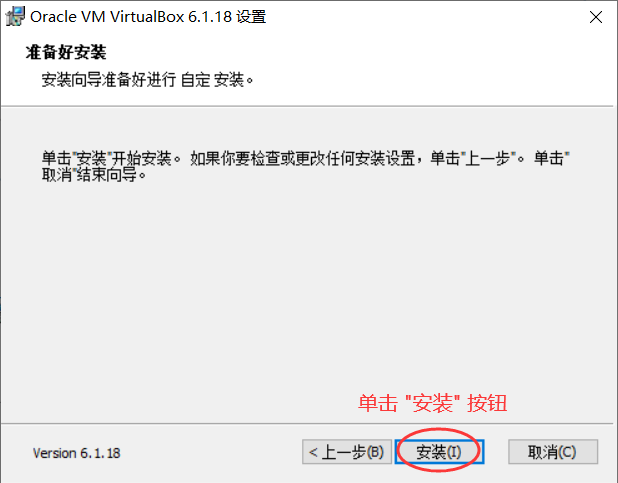The height and width of the screenshot is (483, 618).
Task: Close the VirtualBox setup dialog with X
Action: 596,17
